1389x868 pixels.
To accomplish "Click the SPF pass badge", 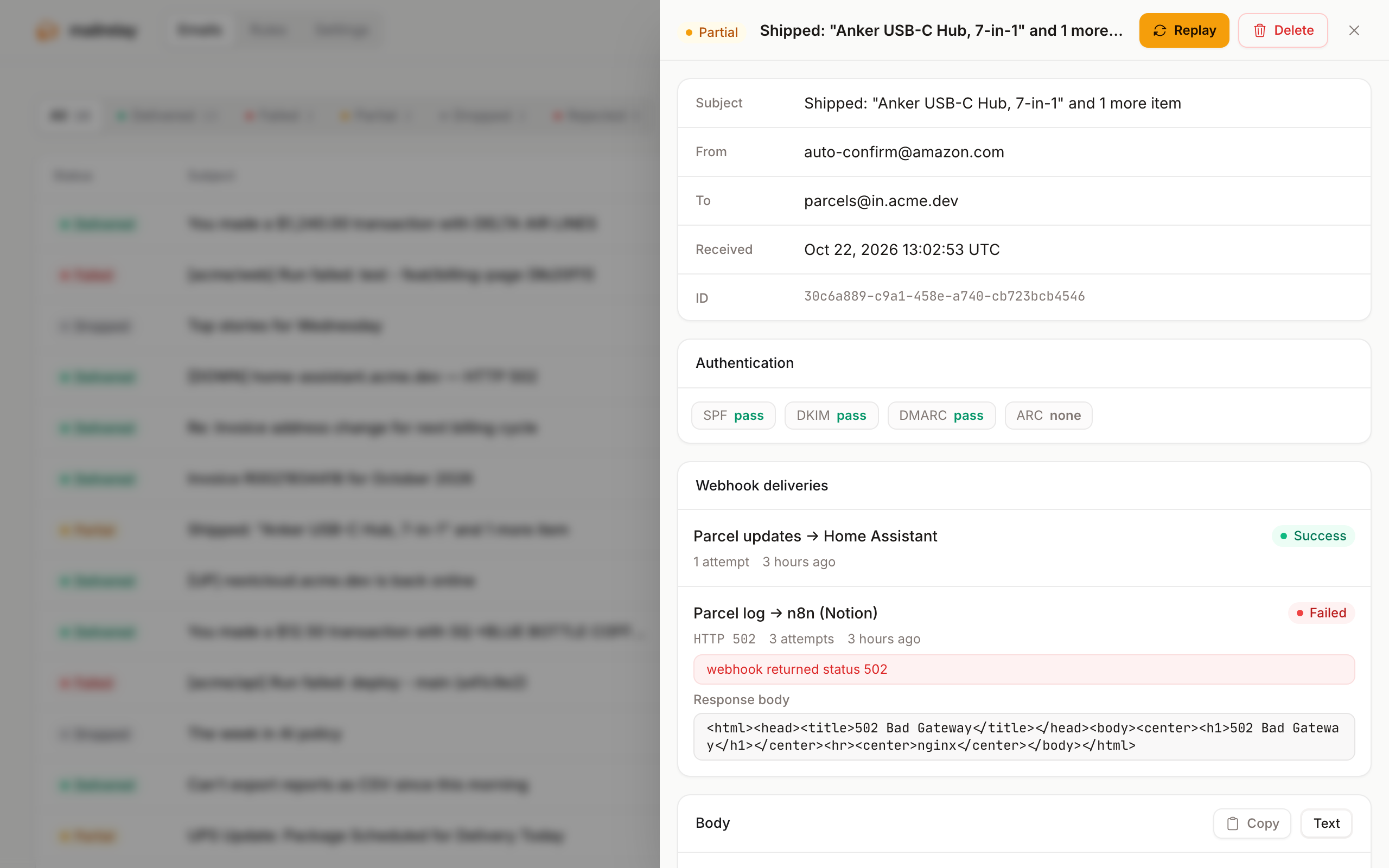I will pyautogui.click(x=733, y=416).
